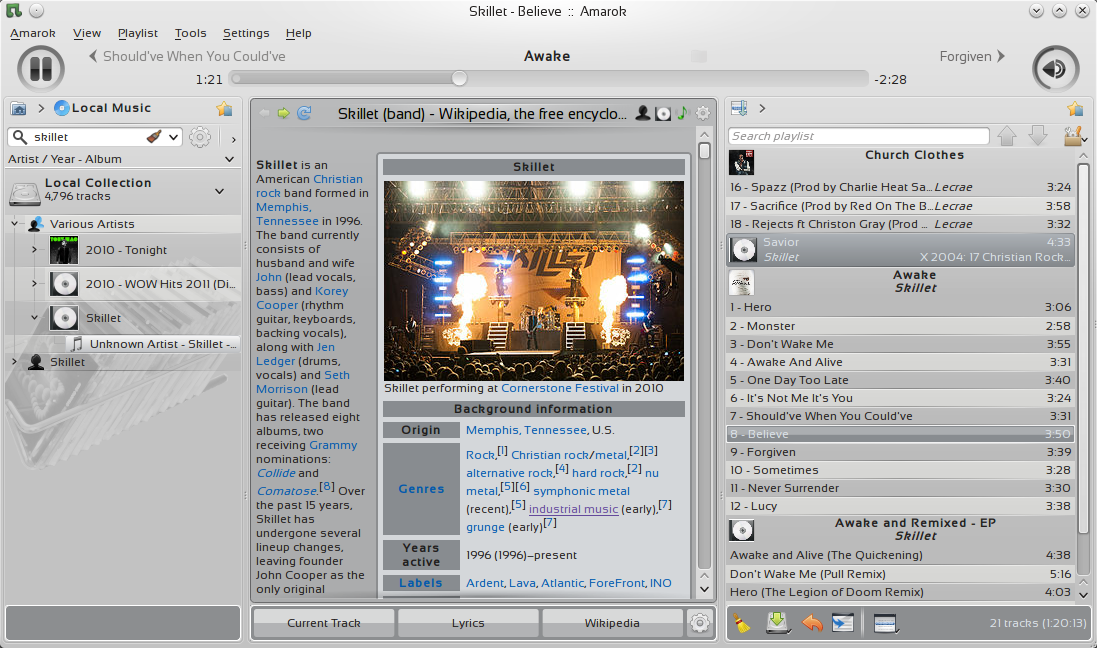Open the View menu
This screenshot has width=1097, height=648.
(87, 33)
